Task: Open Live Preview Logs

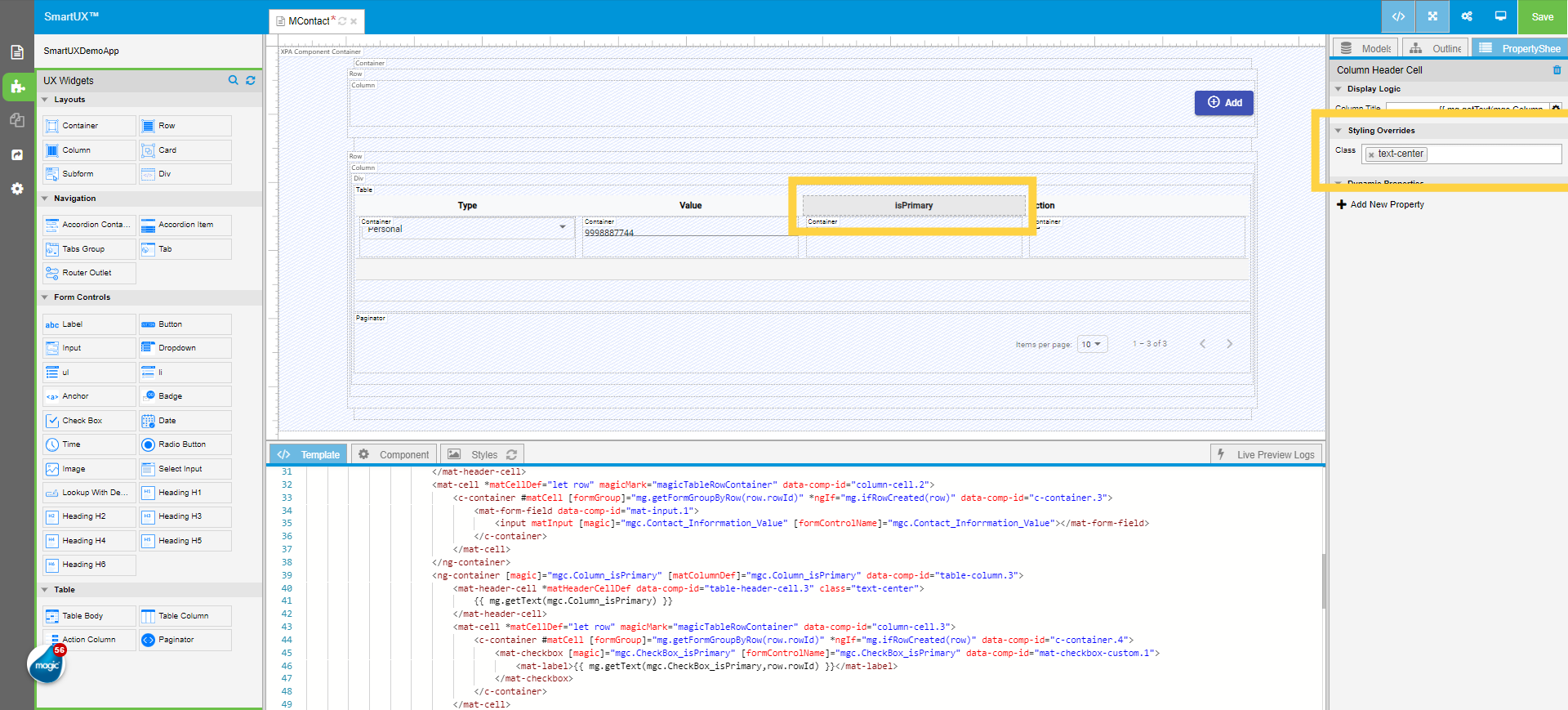Action: click(x=1266, y=454)
